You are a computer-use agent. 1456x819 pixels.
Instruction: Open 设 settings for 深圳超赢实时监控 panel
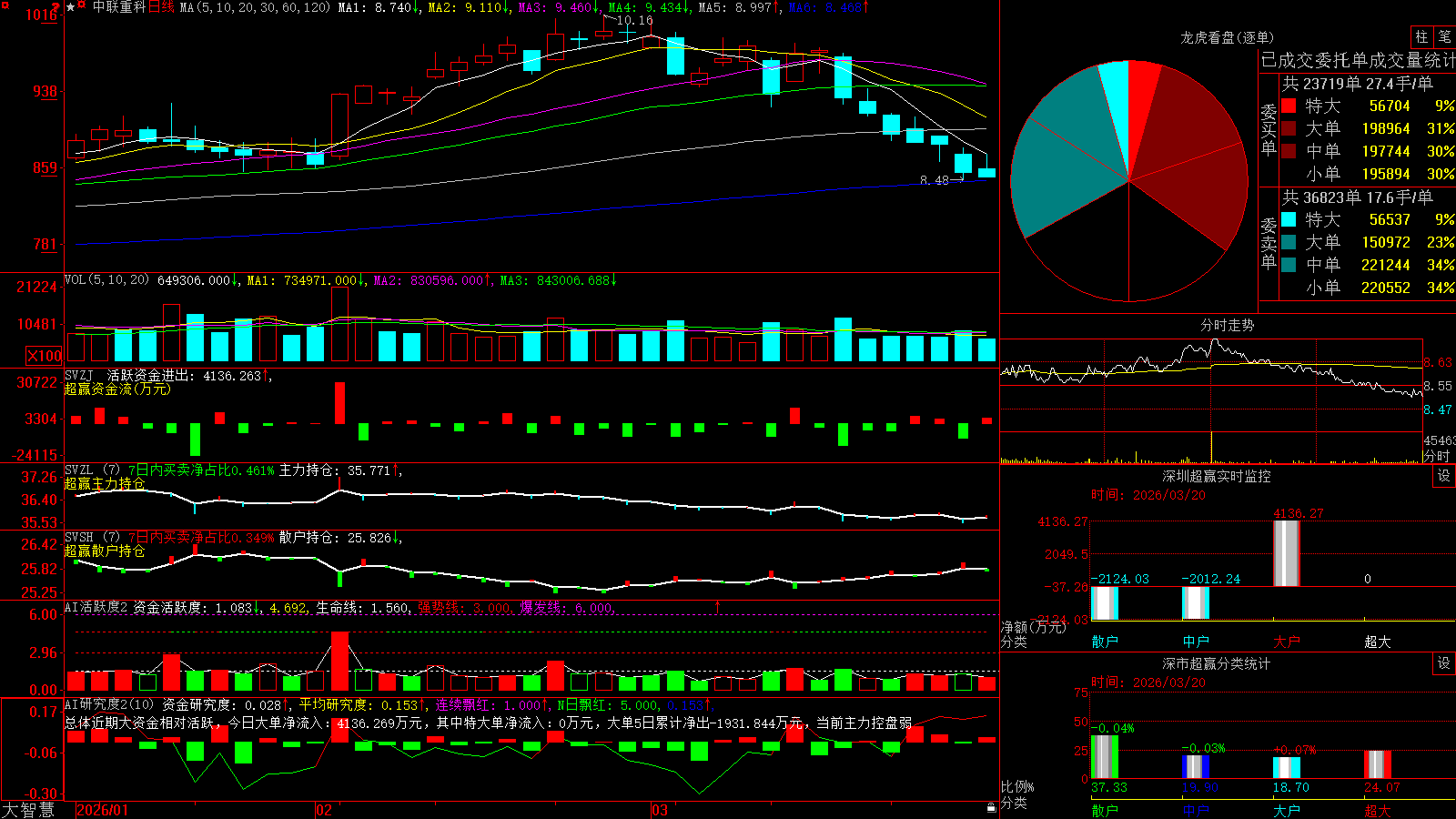(1444, 476)
